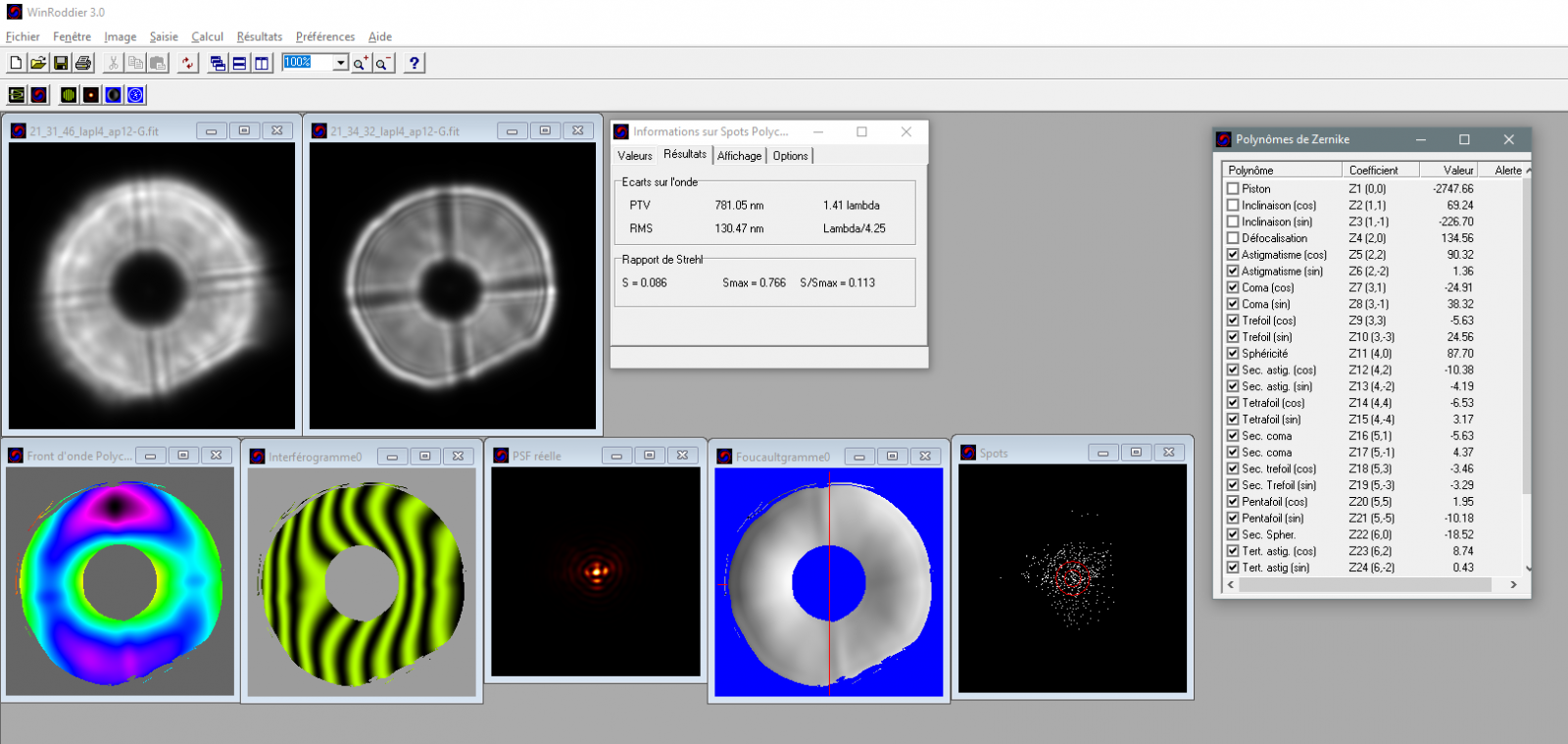The image size is (1568, 744).
Task: Click the Foucaultgramme0 image
Action: (829, 582)
